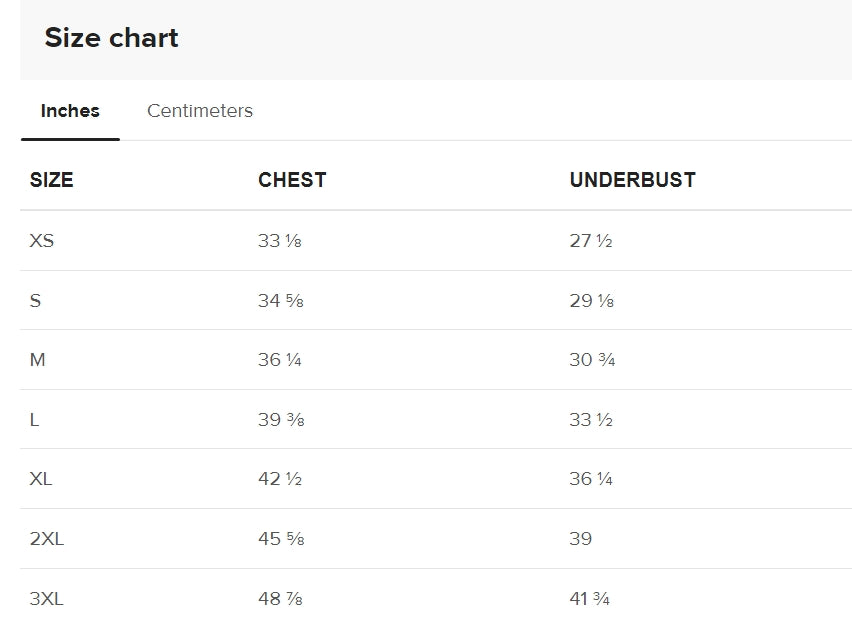This screenshot has width=852, height=627.
Task: Select the M size row label
Action: coord(37,360)
